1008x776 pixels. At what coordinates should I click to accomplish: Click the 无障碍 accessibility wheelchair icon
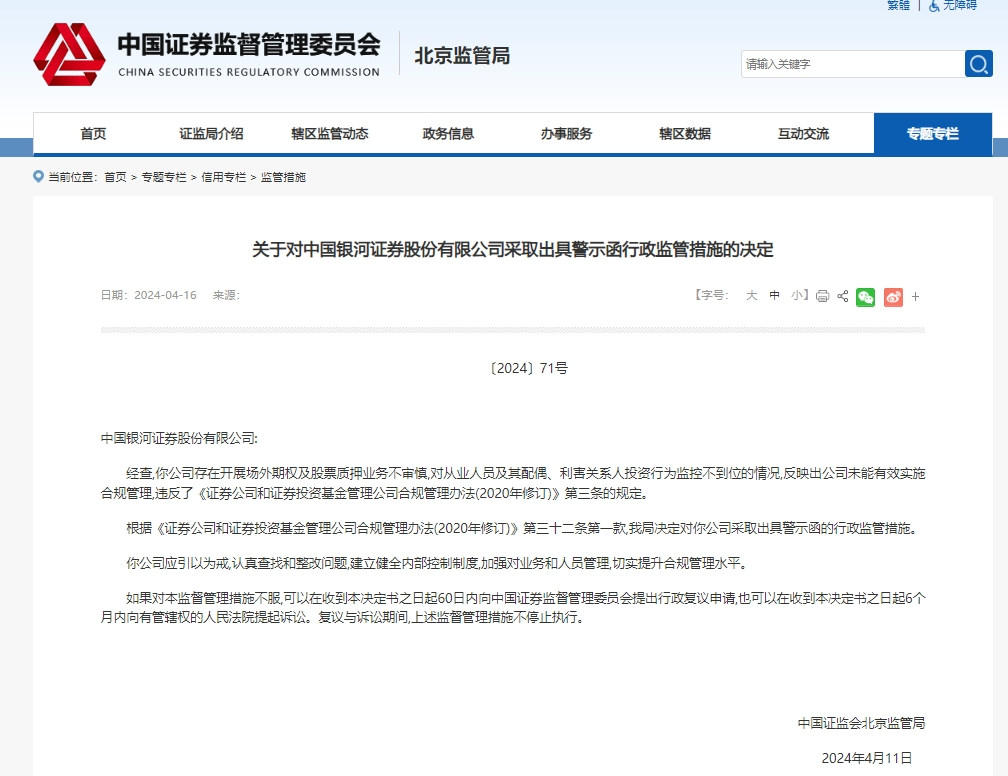[934, 6]
